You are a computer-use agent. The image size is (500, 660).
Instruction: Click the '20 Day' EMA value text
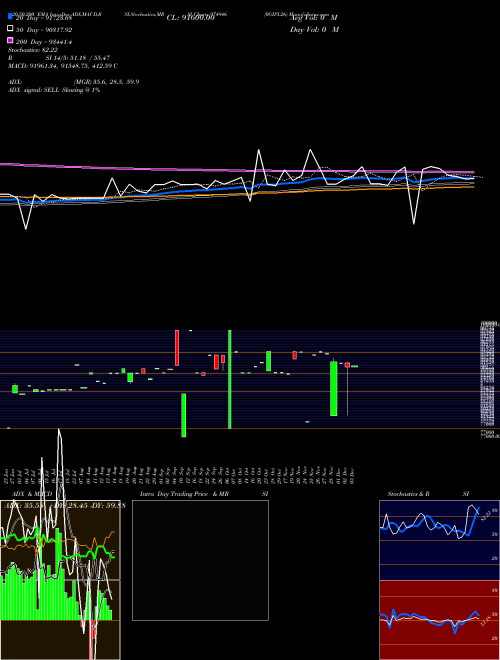pyautogui.click(x=44, y=19)
